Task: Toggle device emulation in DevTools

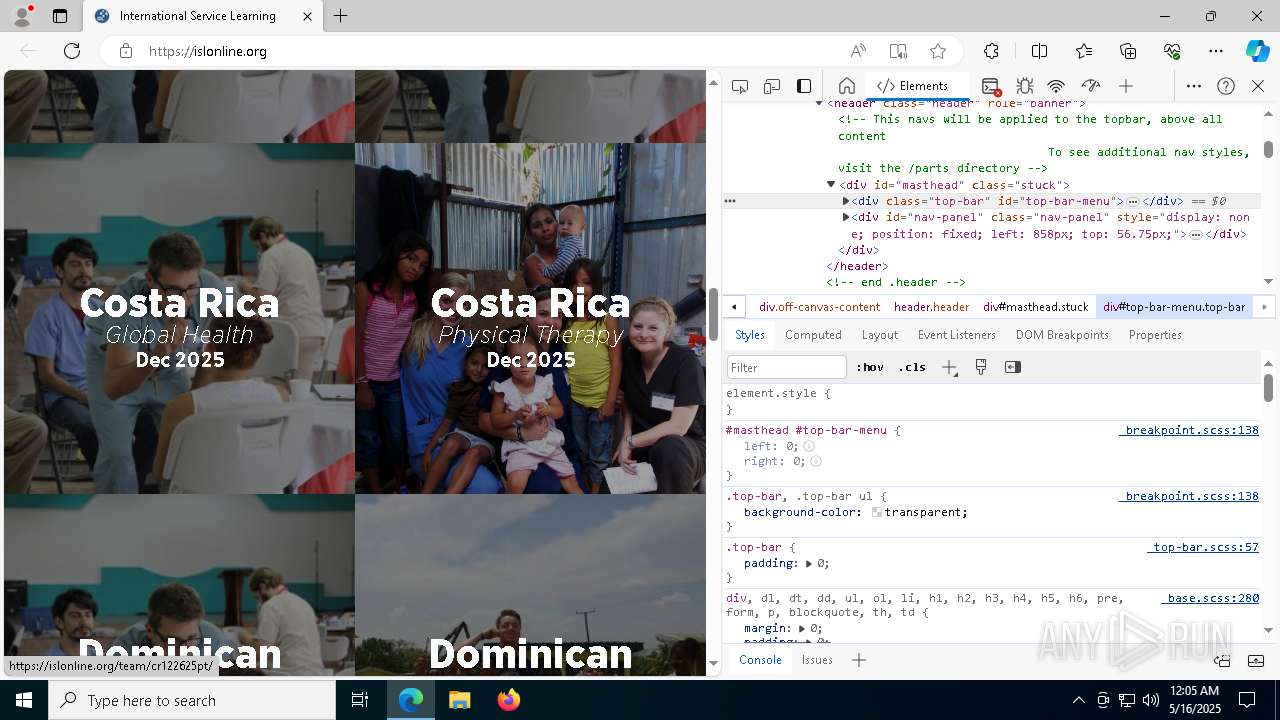Action: coord(772,86)
